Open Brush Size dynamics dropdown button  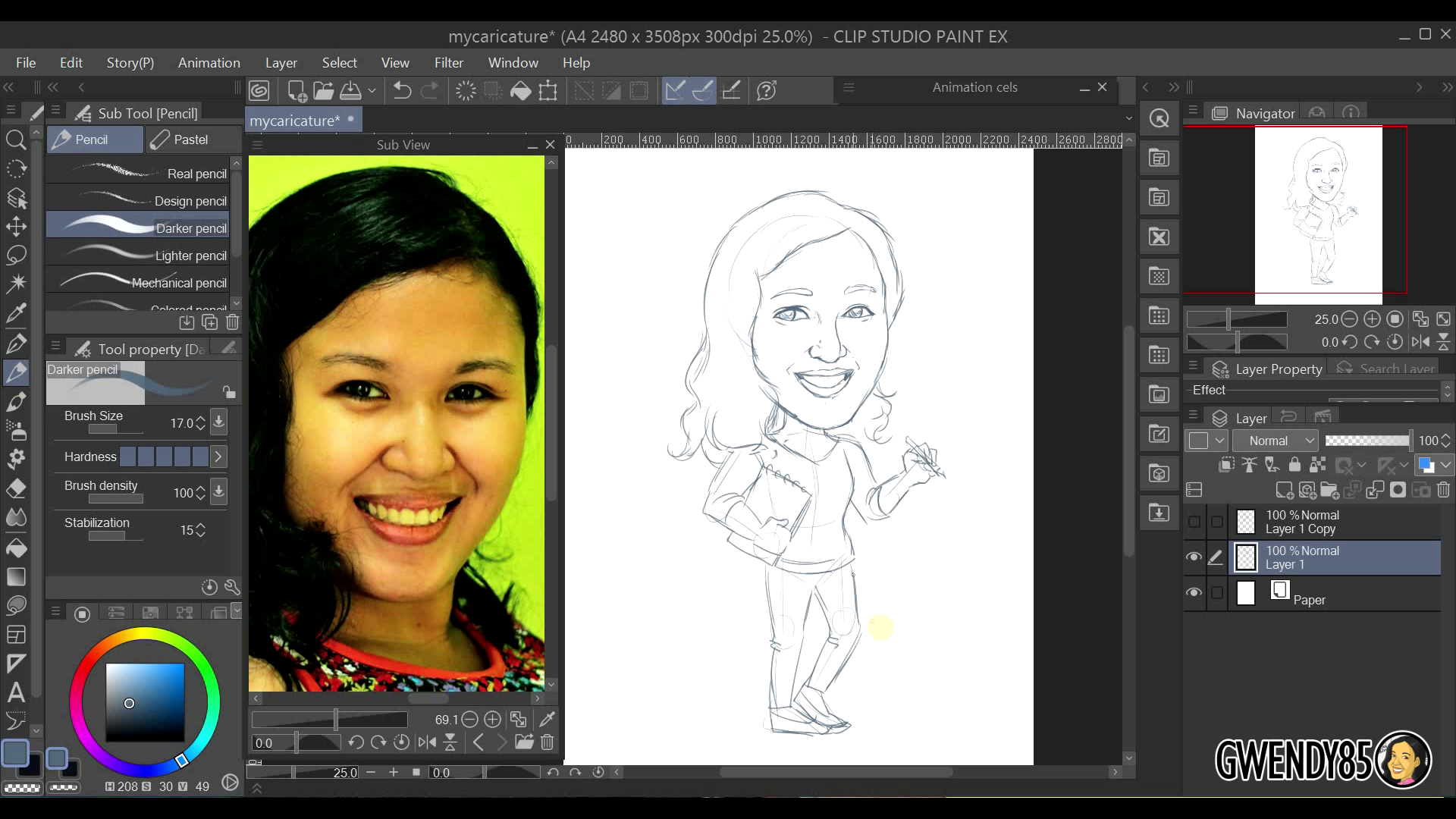(218, 422)
